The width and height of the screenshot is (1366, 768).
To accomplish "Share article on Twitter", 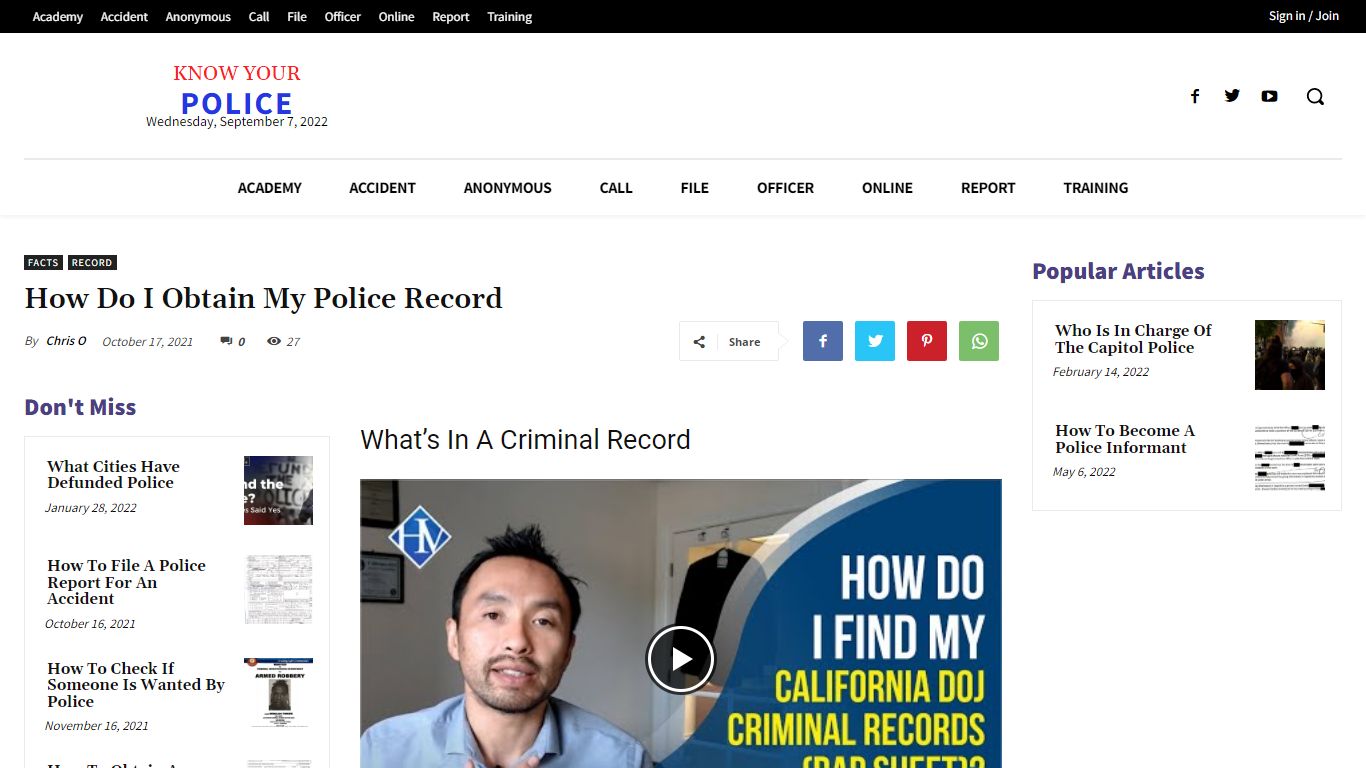I will point(875,341).
